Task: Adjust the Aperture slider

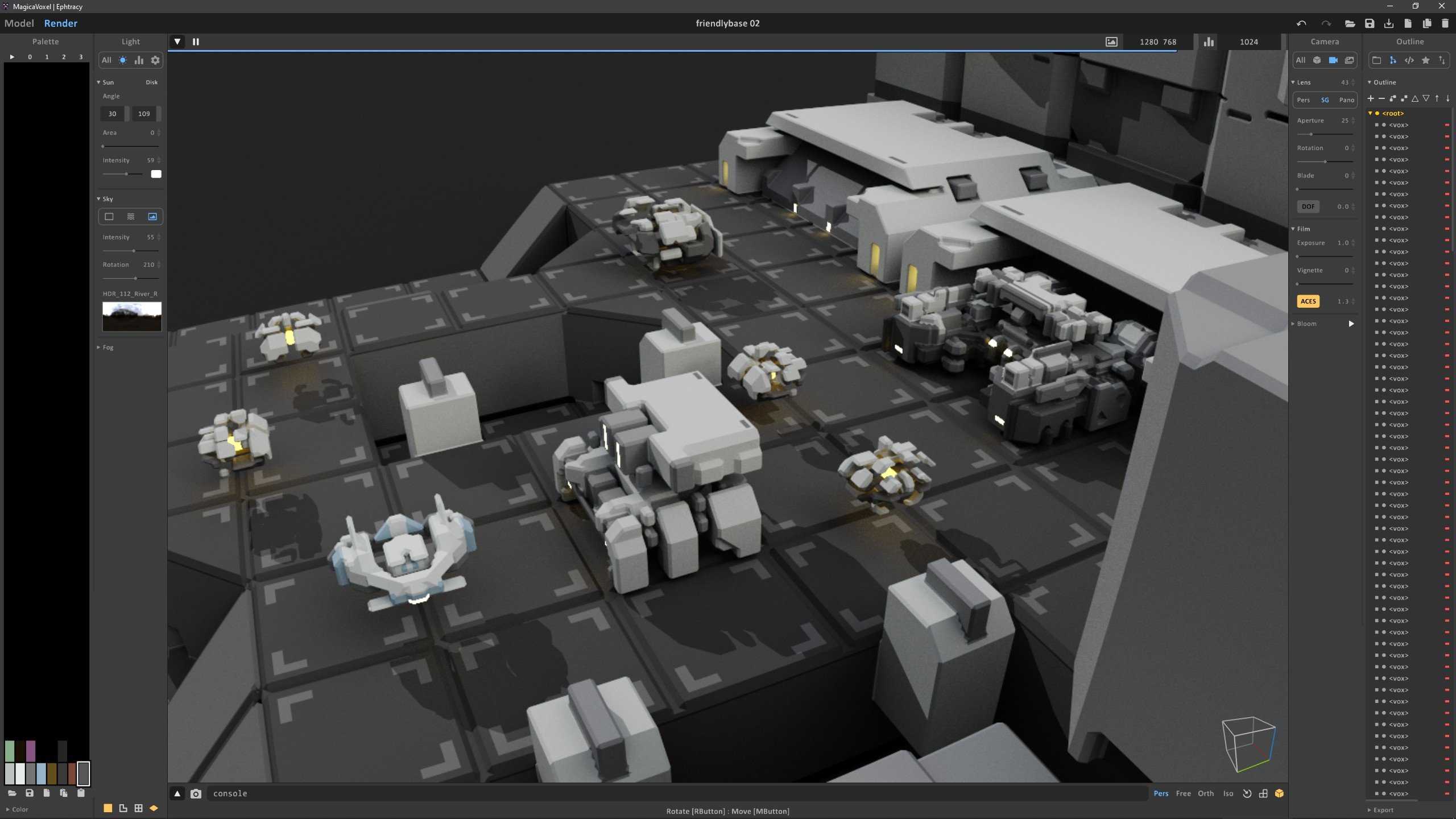Action: point(1325,134)
